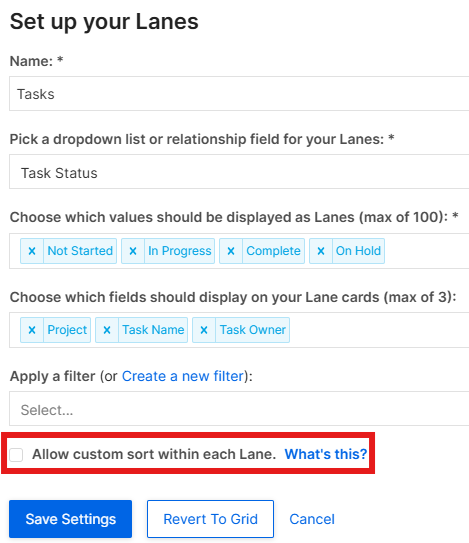Remove the Not Started lane tag

click(32, 251)
